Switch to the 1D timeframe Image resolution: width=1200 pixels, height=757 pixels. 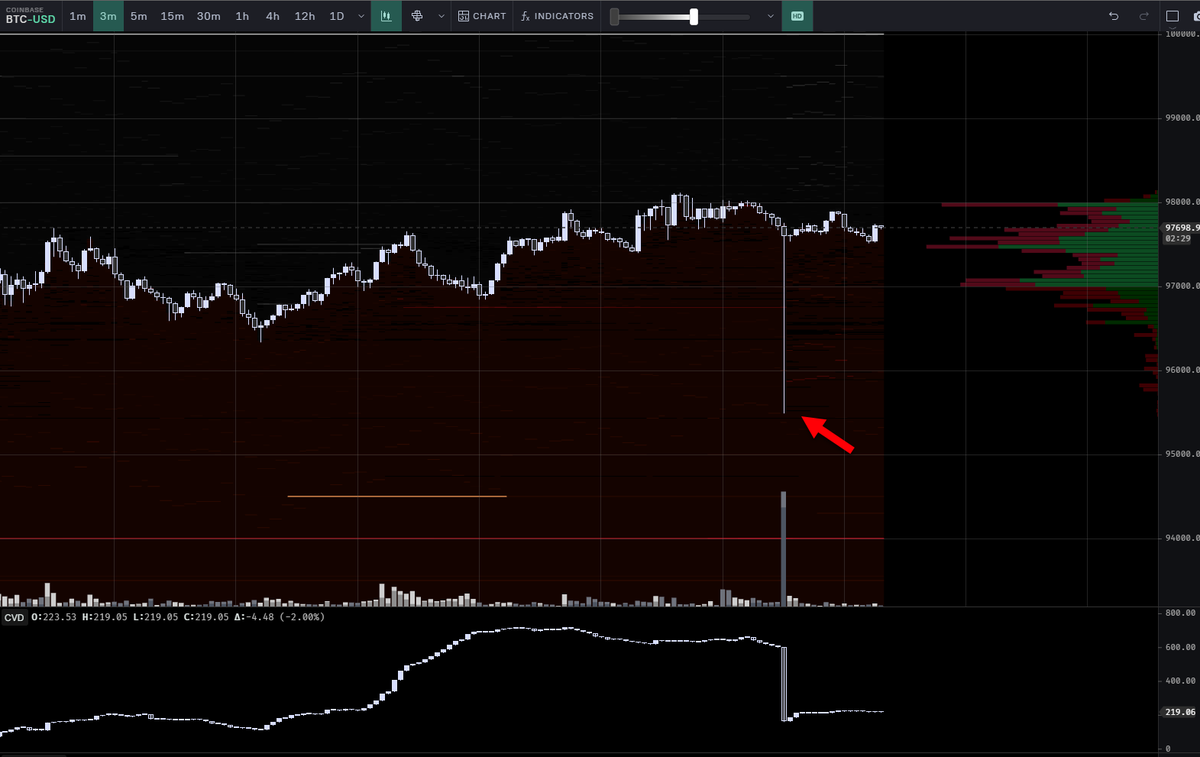(337, 16)
